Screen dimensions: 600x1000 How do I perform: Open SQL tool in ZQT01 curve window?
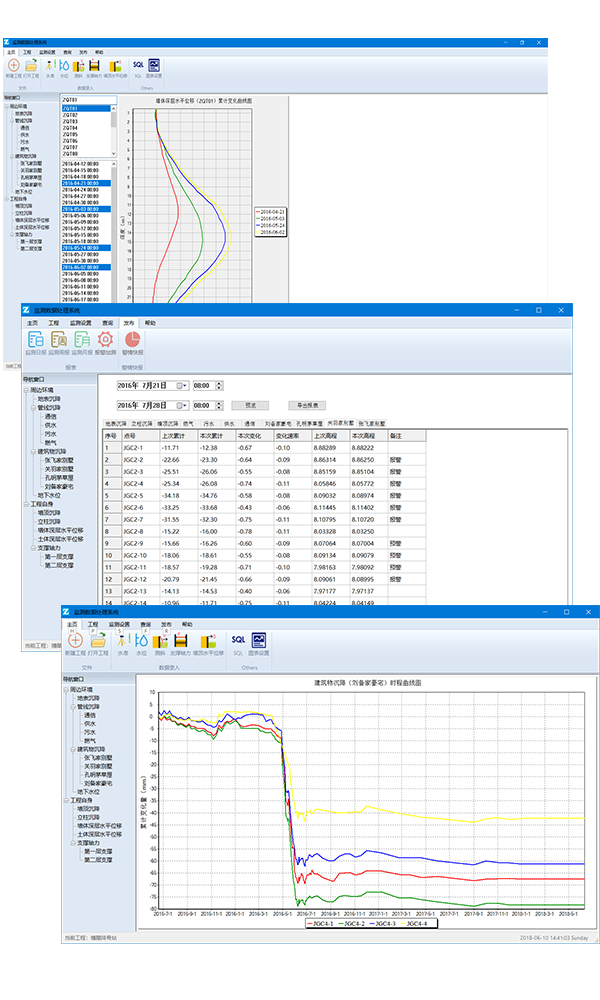coord(138,65)
